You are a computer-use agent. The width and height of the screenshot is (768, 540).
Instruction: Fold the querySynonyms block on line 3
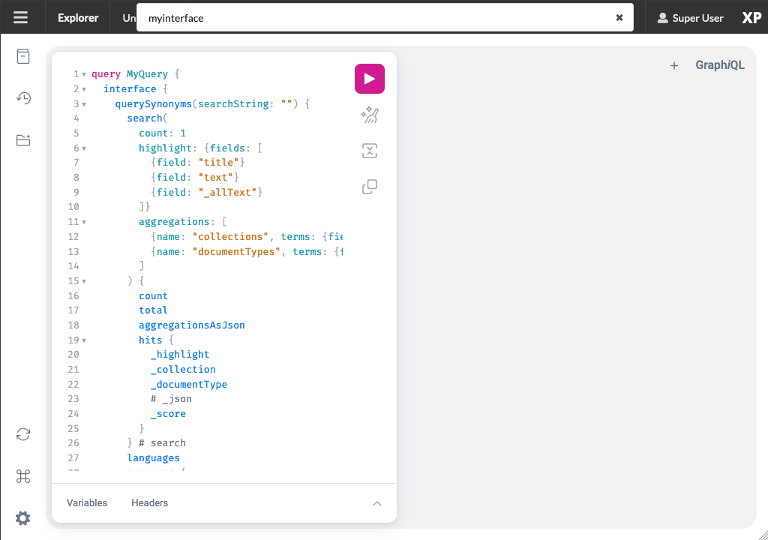coord(84,104)
